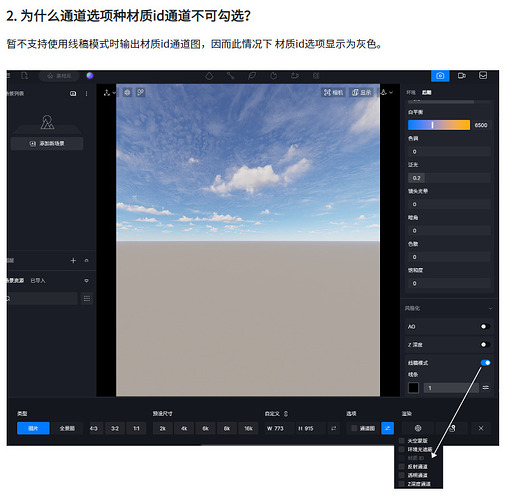Click the purple sphere icon near 素材库

point(90,76)
